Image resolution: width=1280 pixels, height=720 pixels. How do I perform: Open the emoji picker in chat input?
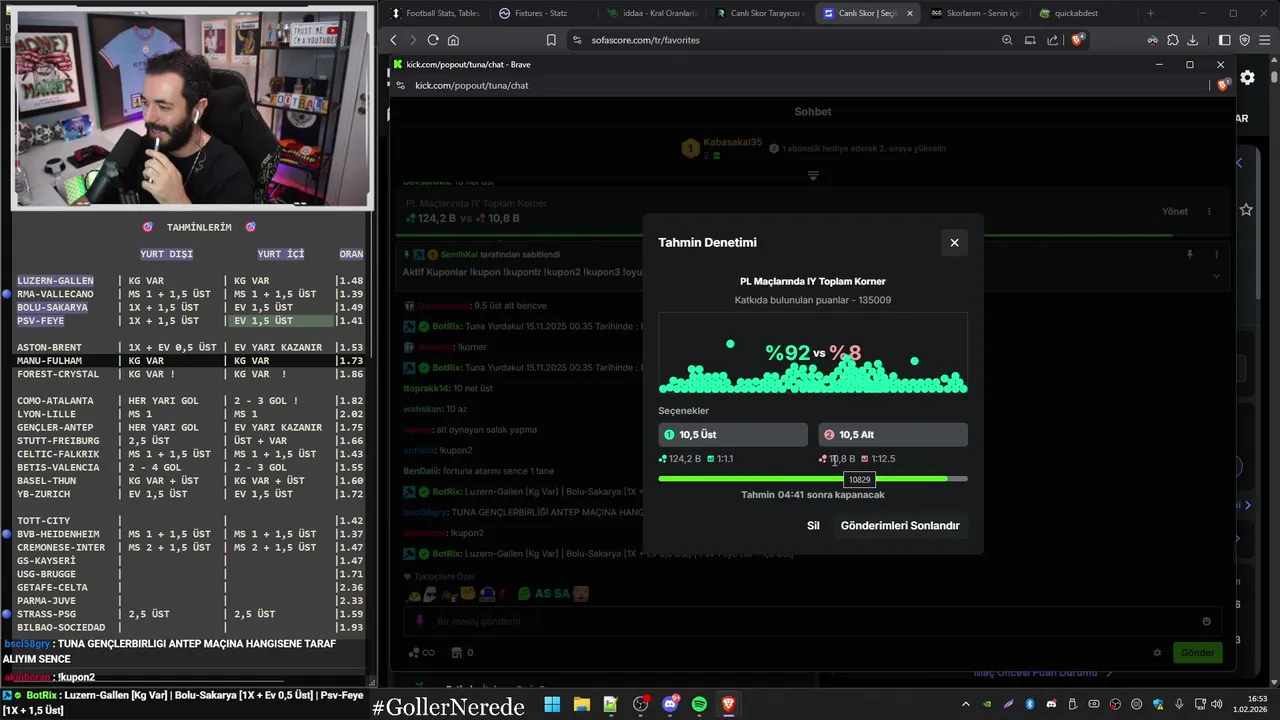(x=1206, y=621)
